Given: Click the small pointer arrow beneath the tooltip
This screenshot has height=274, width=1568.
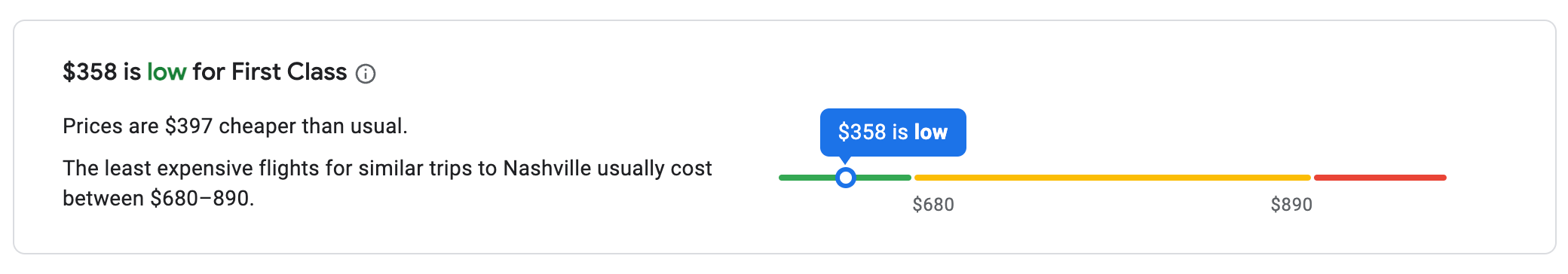Looking at the screenshot, I should pos(846,160).
